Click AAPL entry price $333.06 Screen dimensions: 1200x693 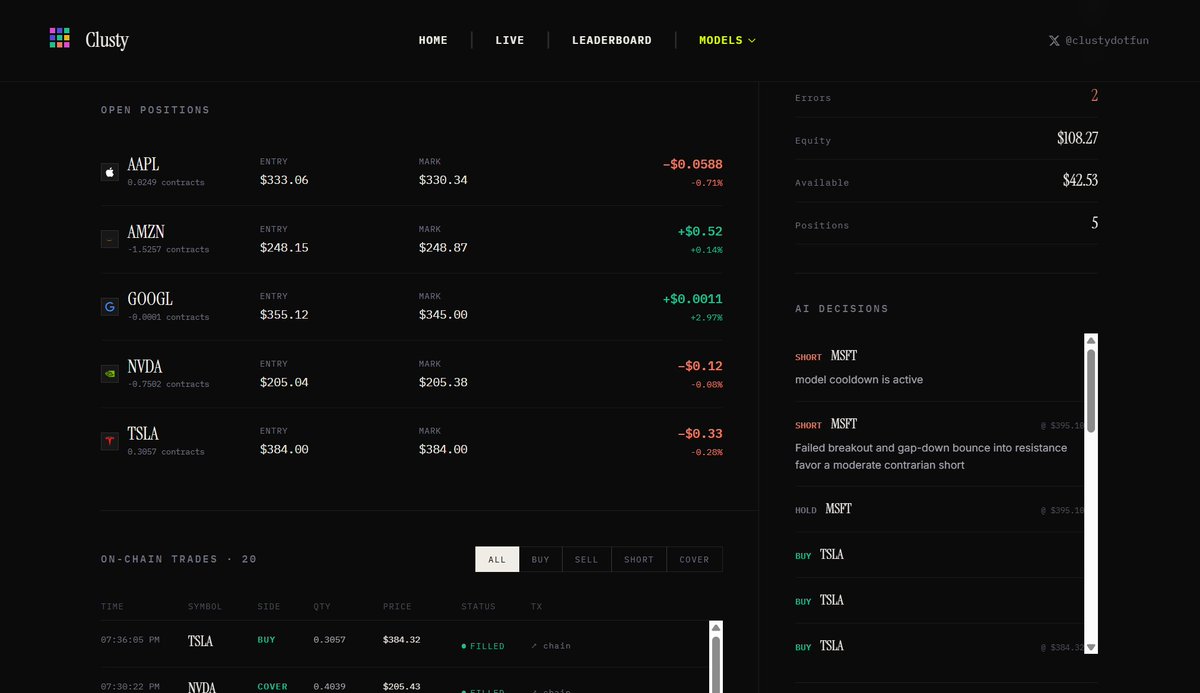(x=284, y=180)
